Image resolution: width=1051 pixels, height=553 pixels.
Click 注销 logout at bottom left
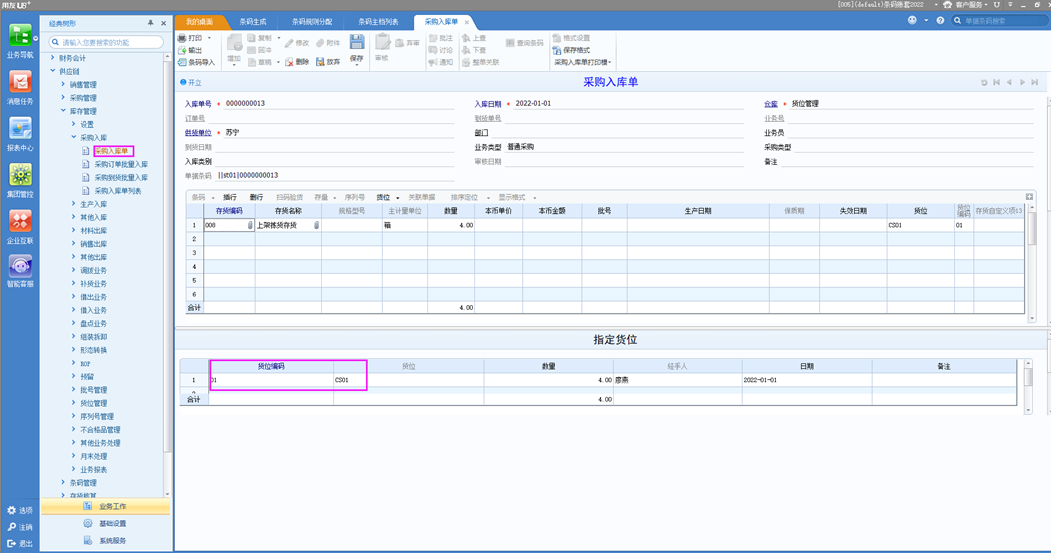[x=19, y=528]
